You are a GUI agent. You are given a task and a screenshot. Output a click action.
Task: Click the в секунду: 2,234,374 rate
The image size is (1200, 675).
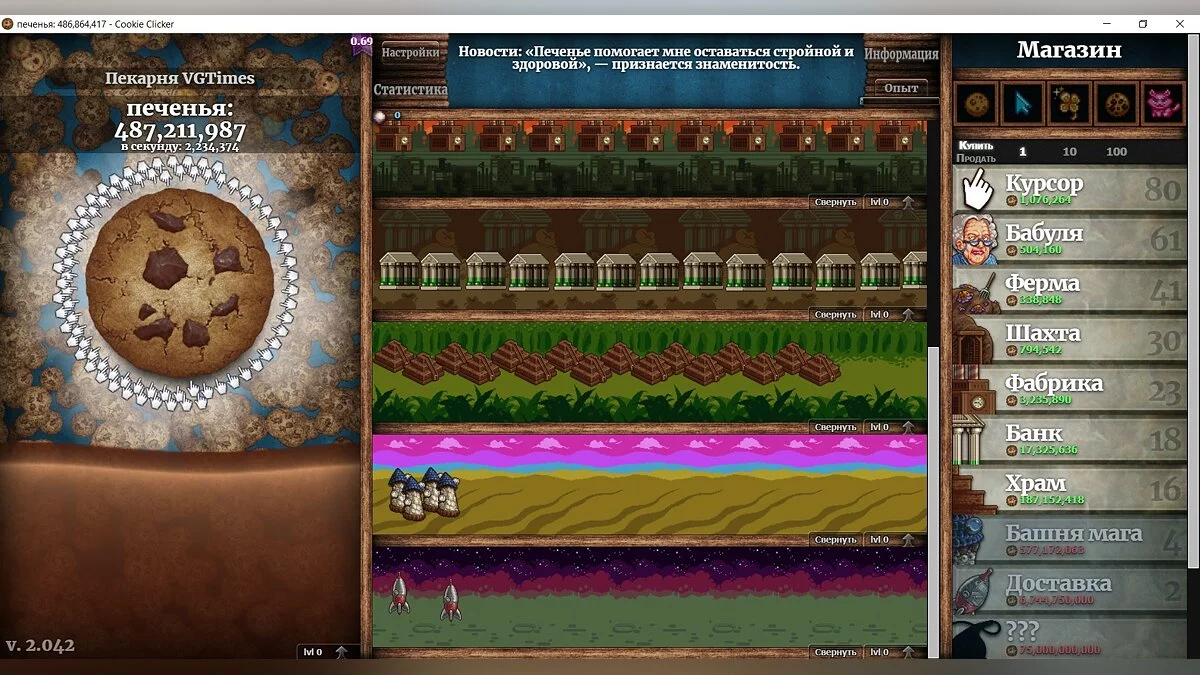pyautogui.click(x=180, y=147)
